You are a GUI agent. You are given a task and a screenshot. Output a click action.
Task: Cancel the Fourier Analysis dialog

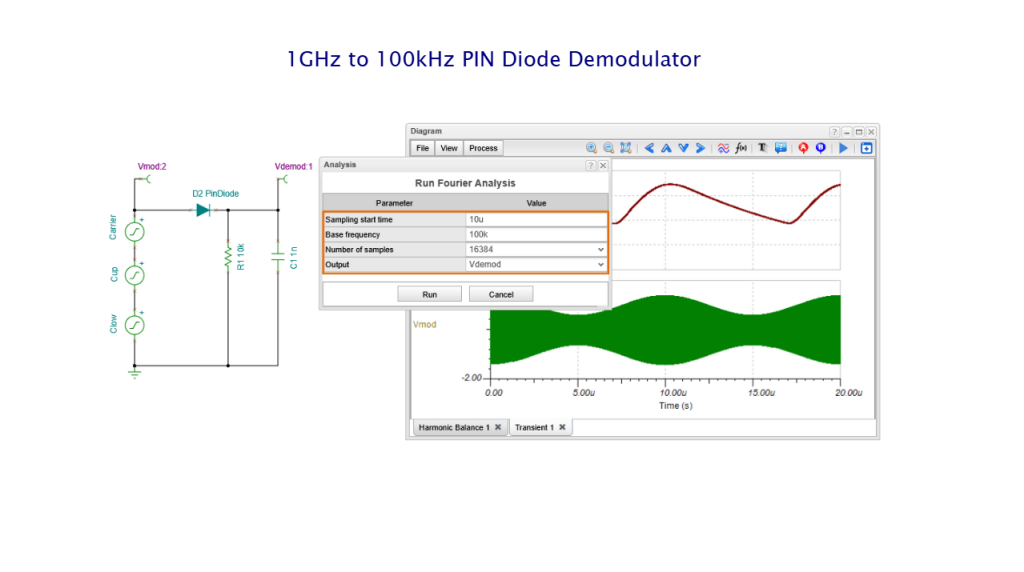[500, 294]
